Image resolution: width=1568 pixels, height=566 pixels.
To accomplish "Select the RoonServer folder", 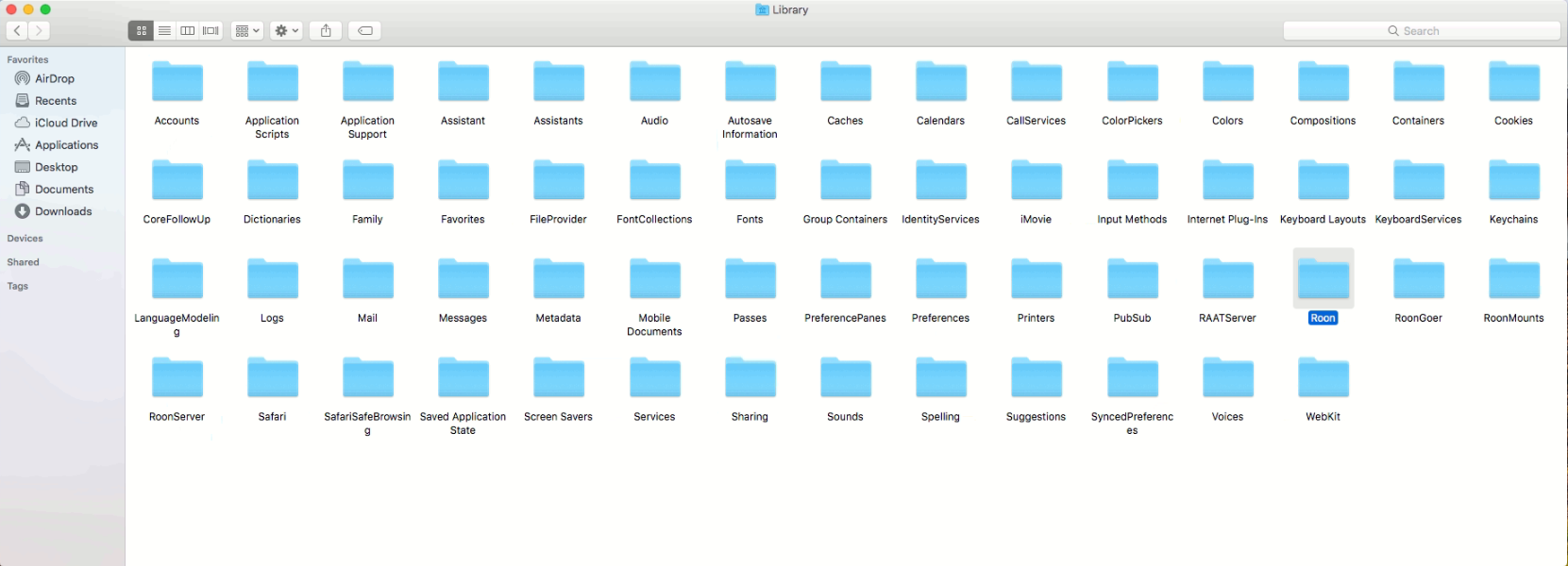I will [x=177, y=377].
